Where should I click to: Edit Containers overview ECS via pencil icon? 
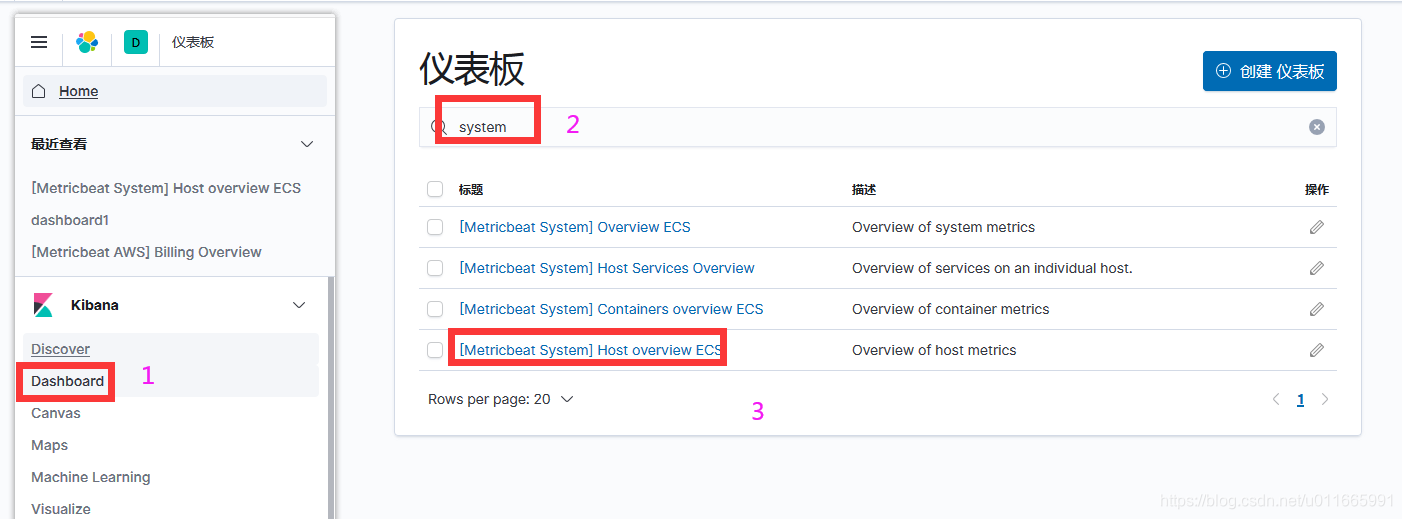(x=1316, y=309)
